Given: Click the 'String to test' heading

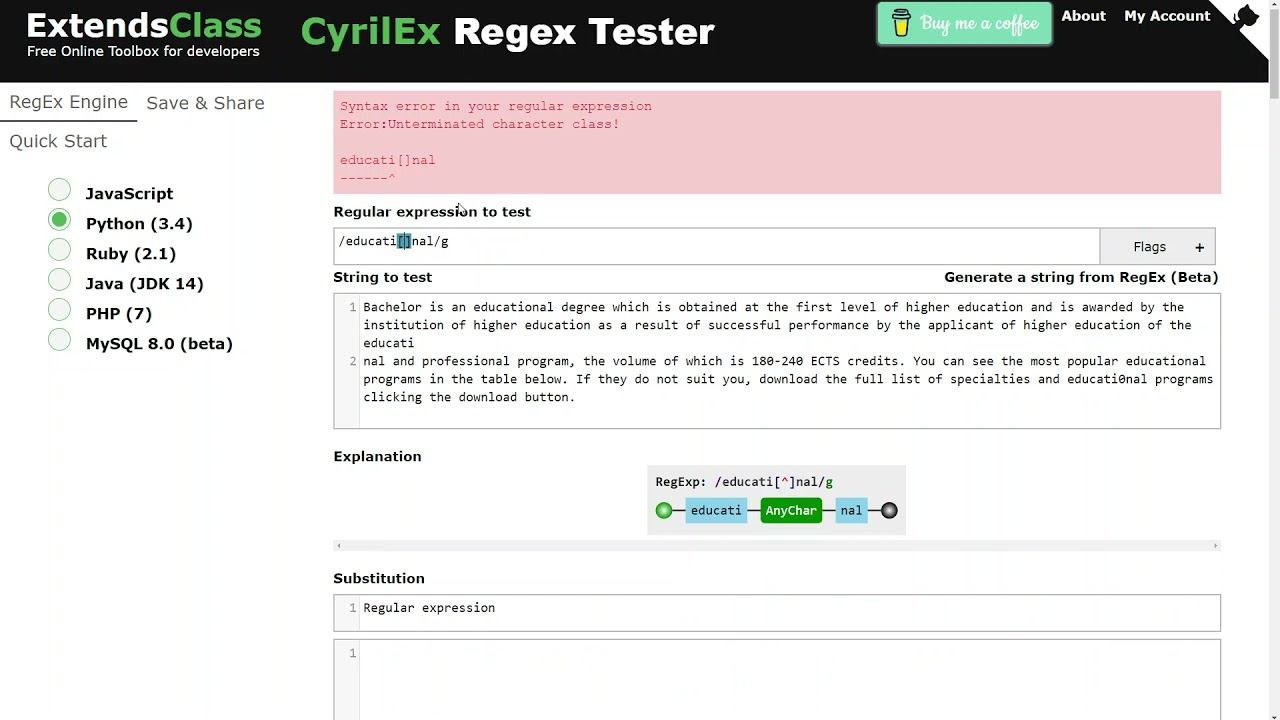Looking at the screenshot, I should pyautogui.click(x=383, y=277).
